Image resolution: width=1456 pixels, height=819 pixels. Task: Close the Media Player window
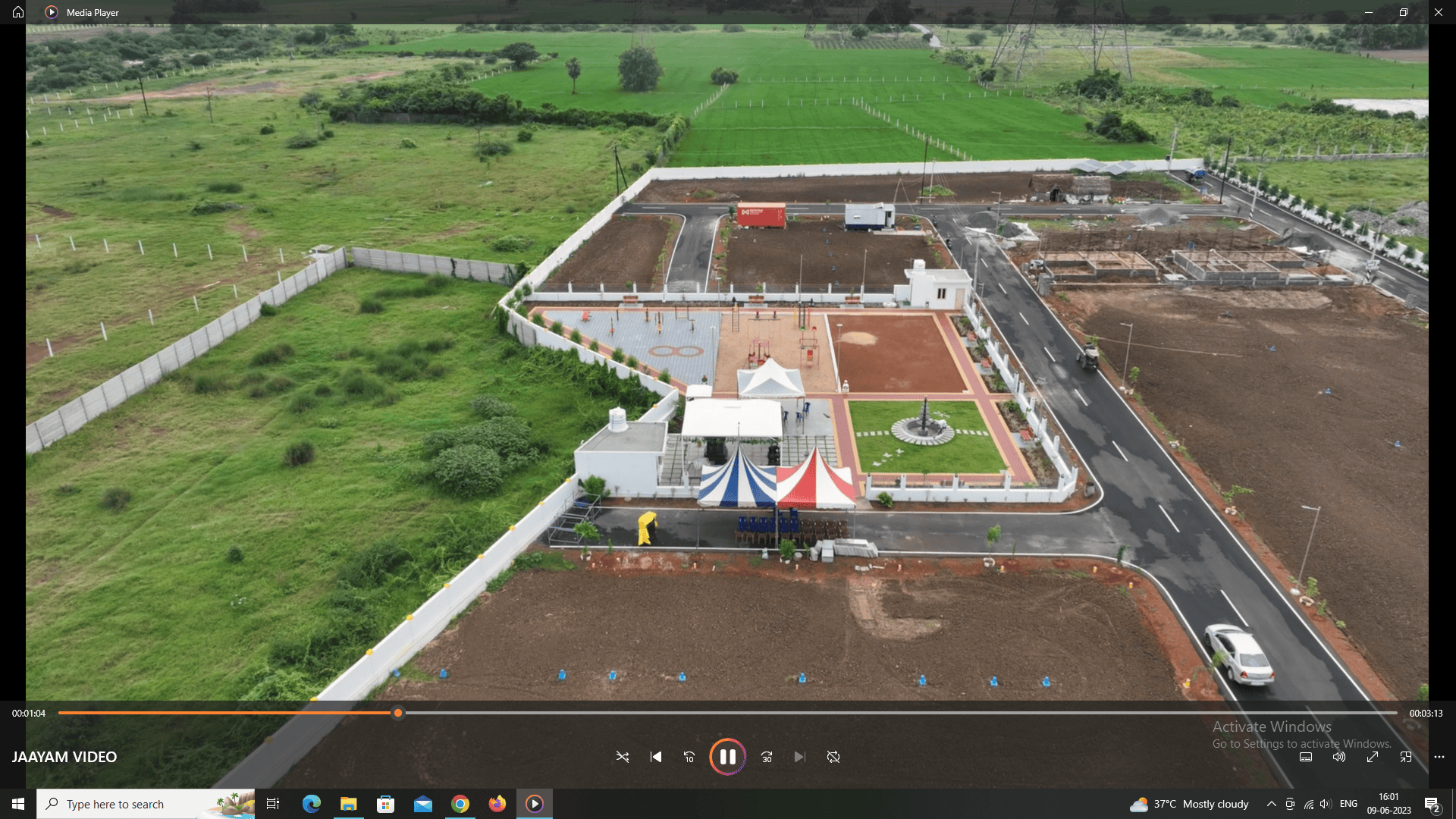pos(1439,12)
